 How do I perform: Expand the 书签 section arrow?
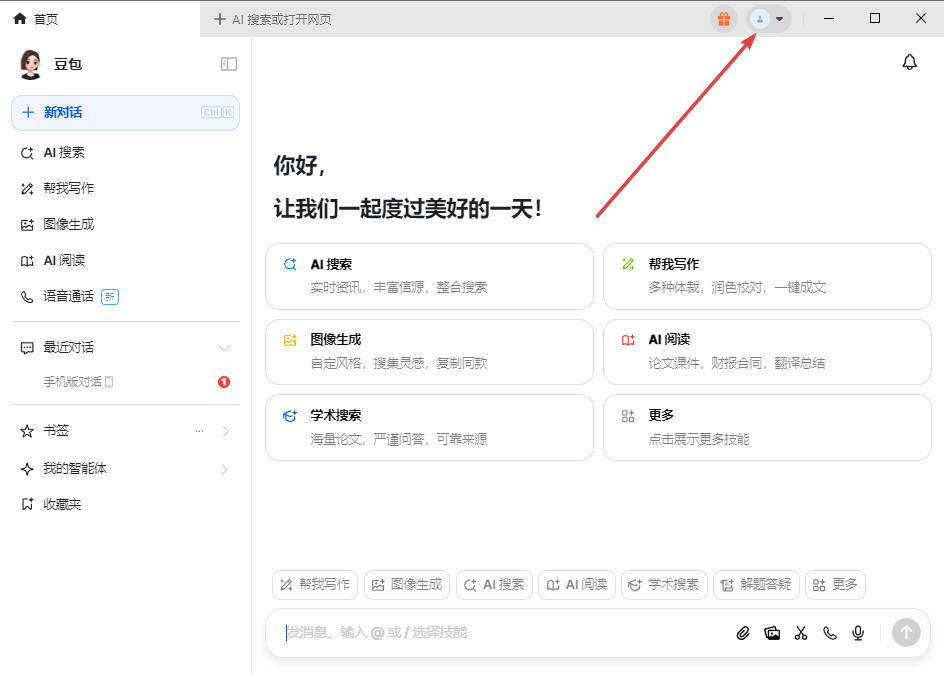(226, 431)
